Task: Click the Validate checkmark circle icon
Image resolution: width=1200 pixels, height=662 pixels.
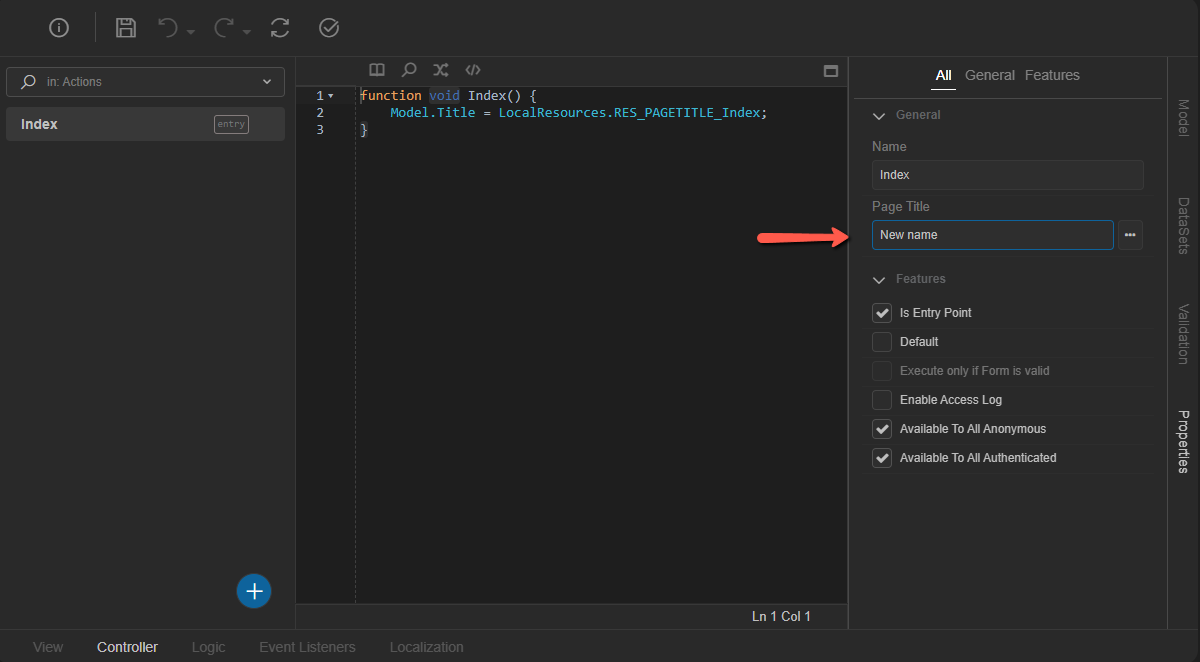Action: coord(329,28)
